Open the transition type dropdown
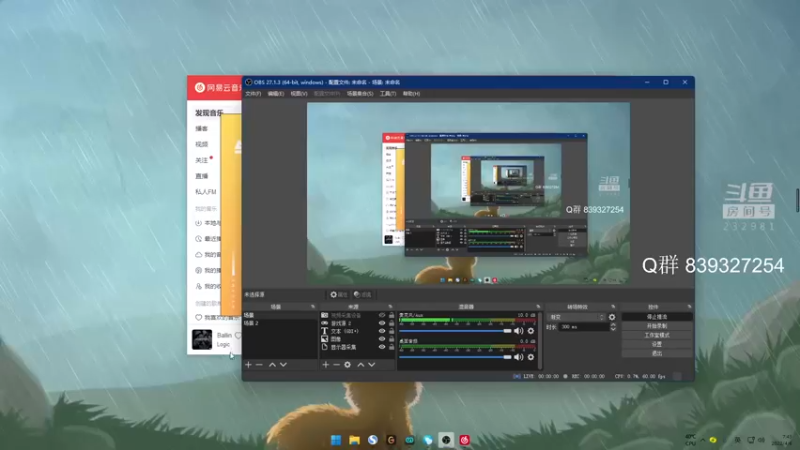The height and width of the screenshot is (450, 800). [576, 317]
